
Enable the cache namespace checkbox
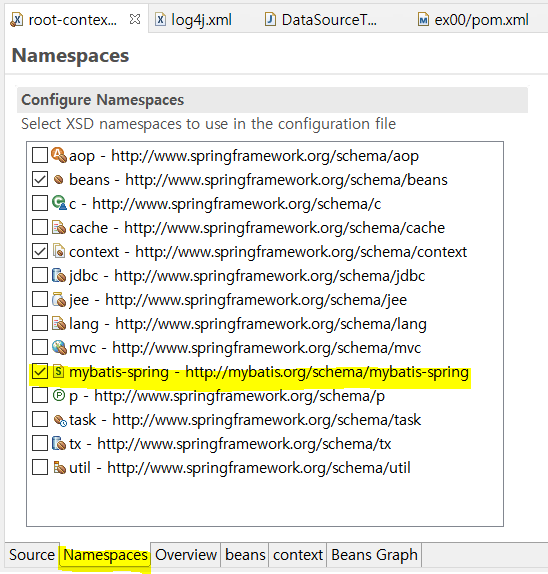[40, 227]
